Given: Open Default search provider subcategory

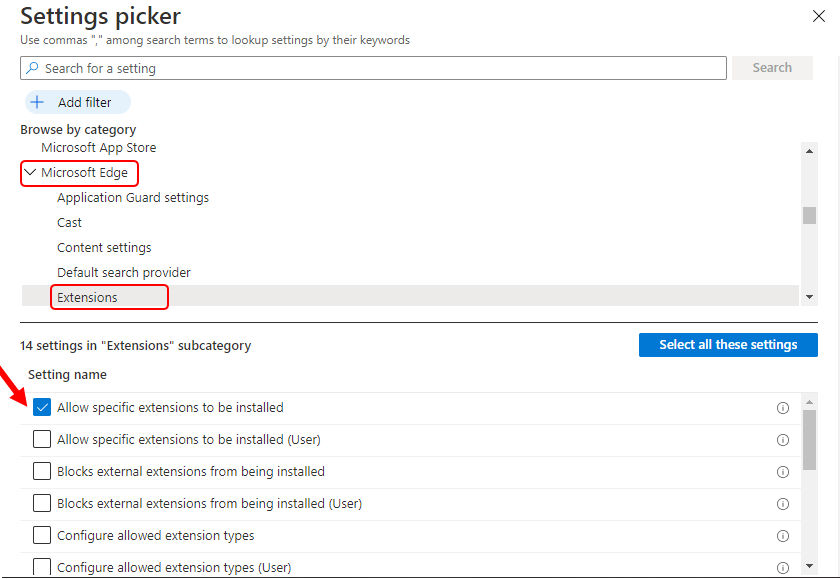Looking at the screenshot, I should tap(124, 273).
